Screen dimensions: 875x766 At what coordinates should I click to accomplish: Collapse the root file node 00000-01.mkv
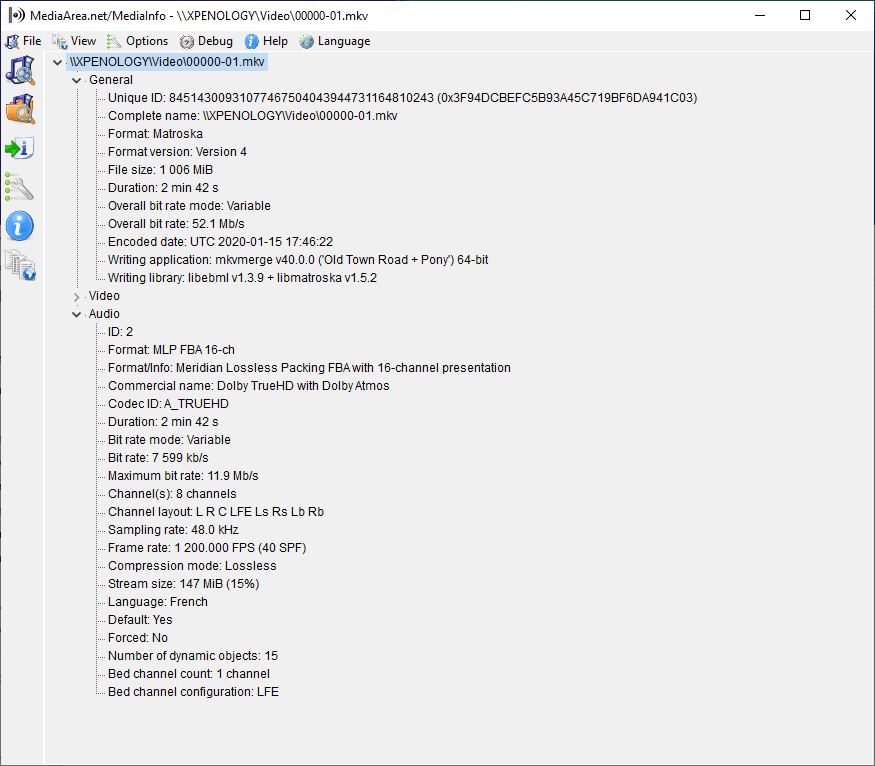pyautogui.click(x=57, y=62)
